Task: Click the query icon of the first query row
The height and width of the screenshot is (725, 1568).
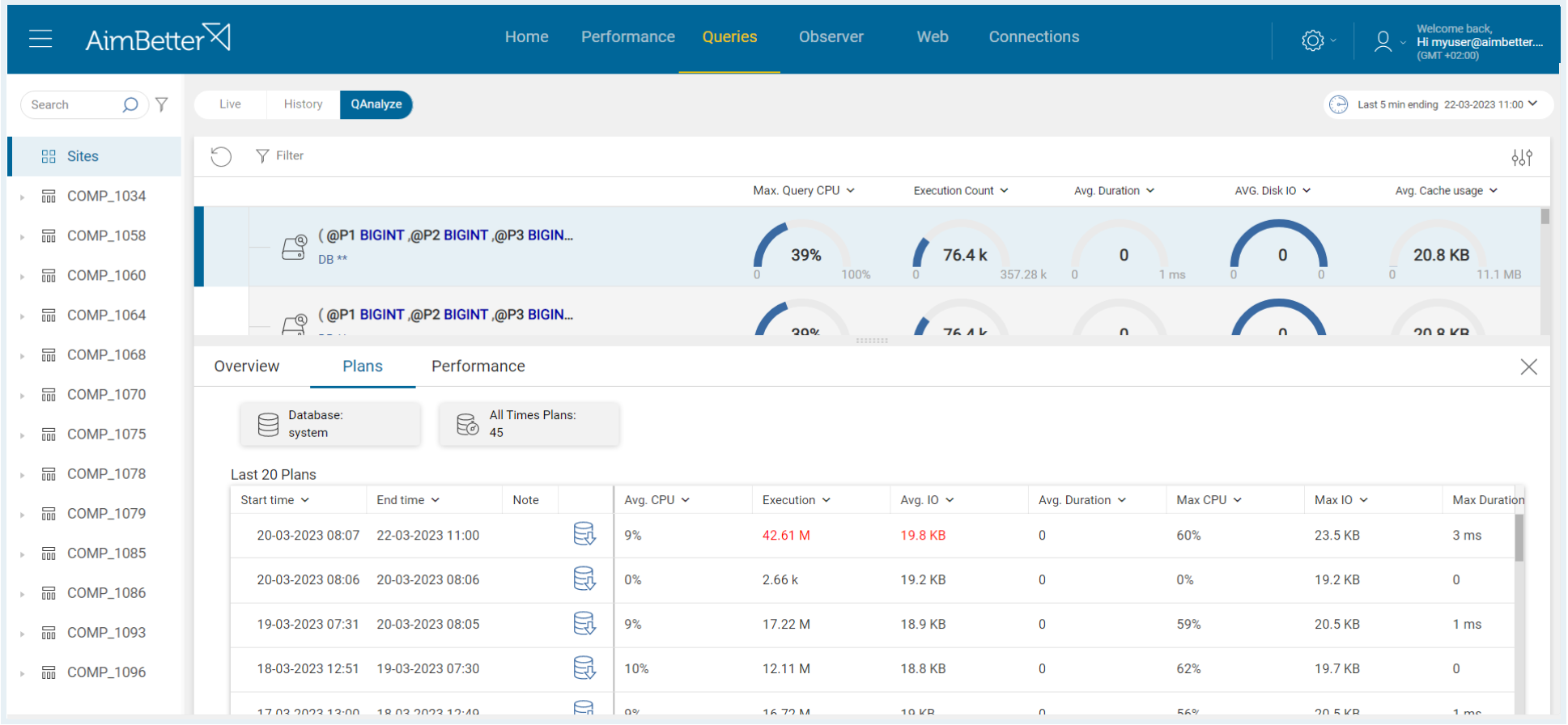Action: 295,247
